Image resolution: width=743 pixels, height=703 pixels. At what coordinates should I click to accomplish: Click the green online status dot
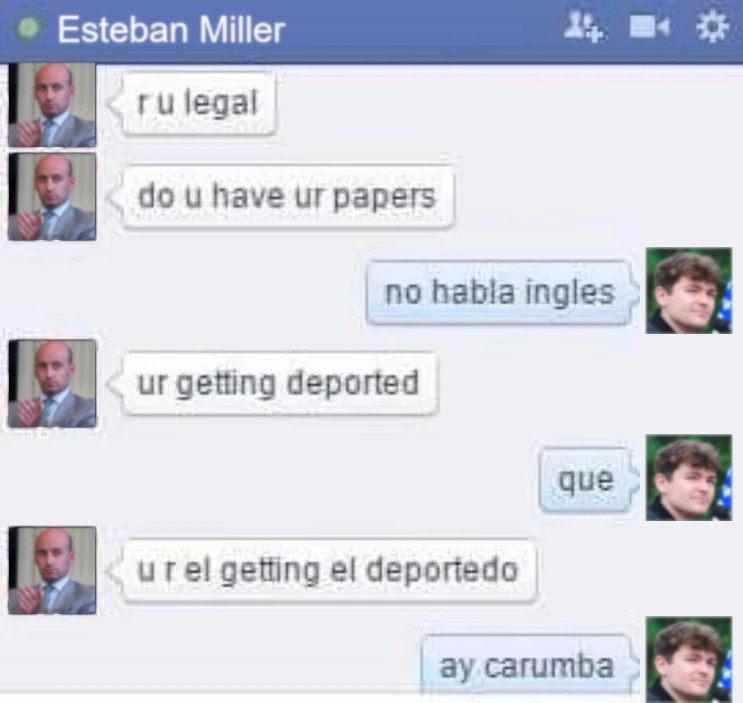28,28
